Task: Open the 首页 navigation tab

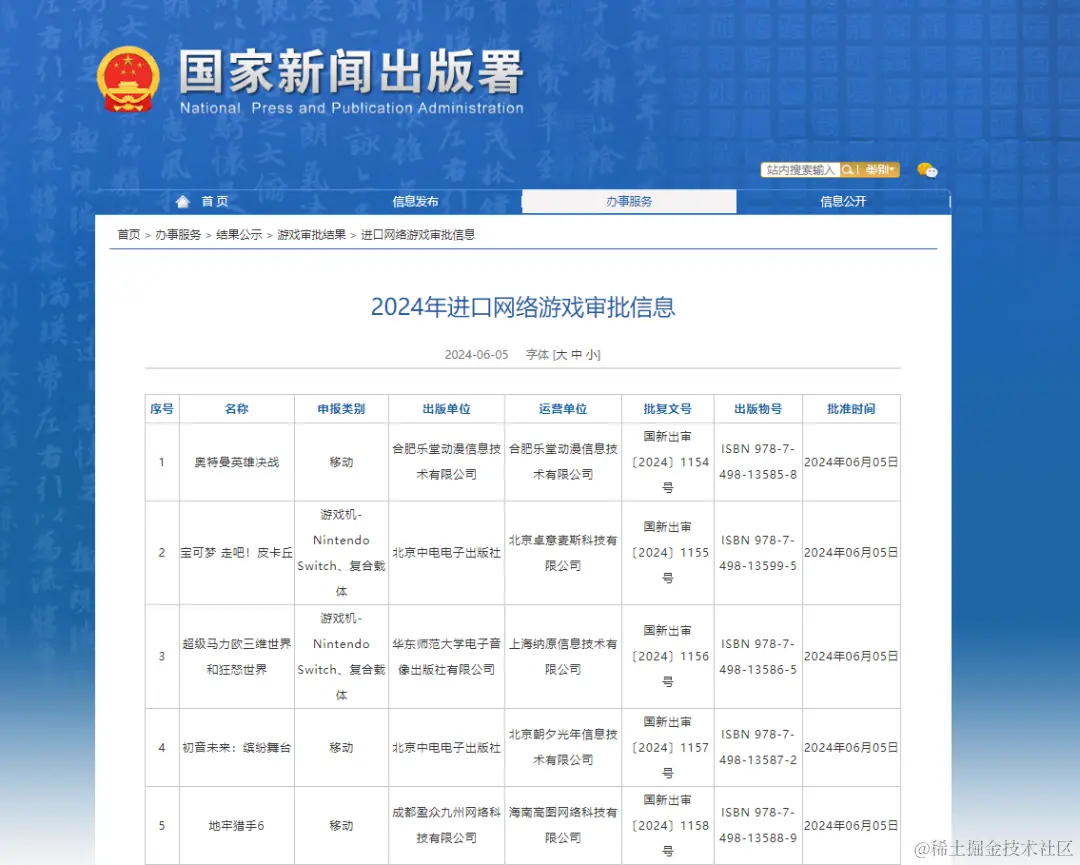Action: click(214, 201)
